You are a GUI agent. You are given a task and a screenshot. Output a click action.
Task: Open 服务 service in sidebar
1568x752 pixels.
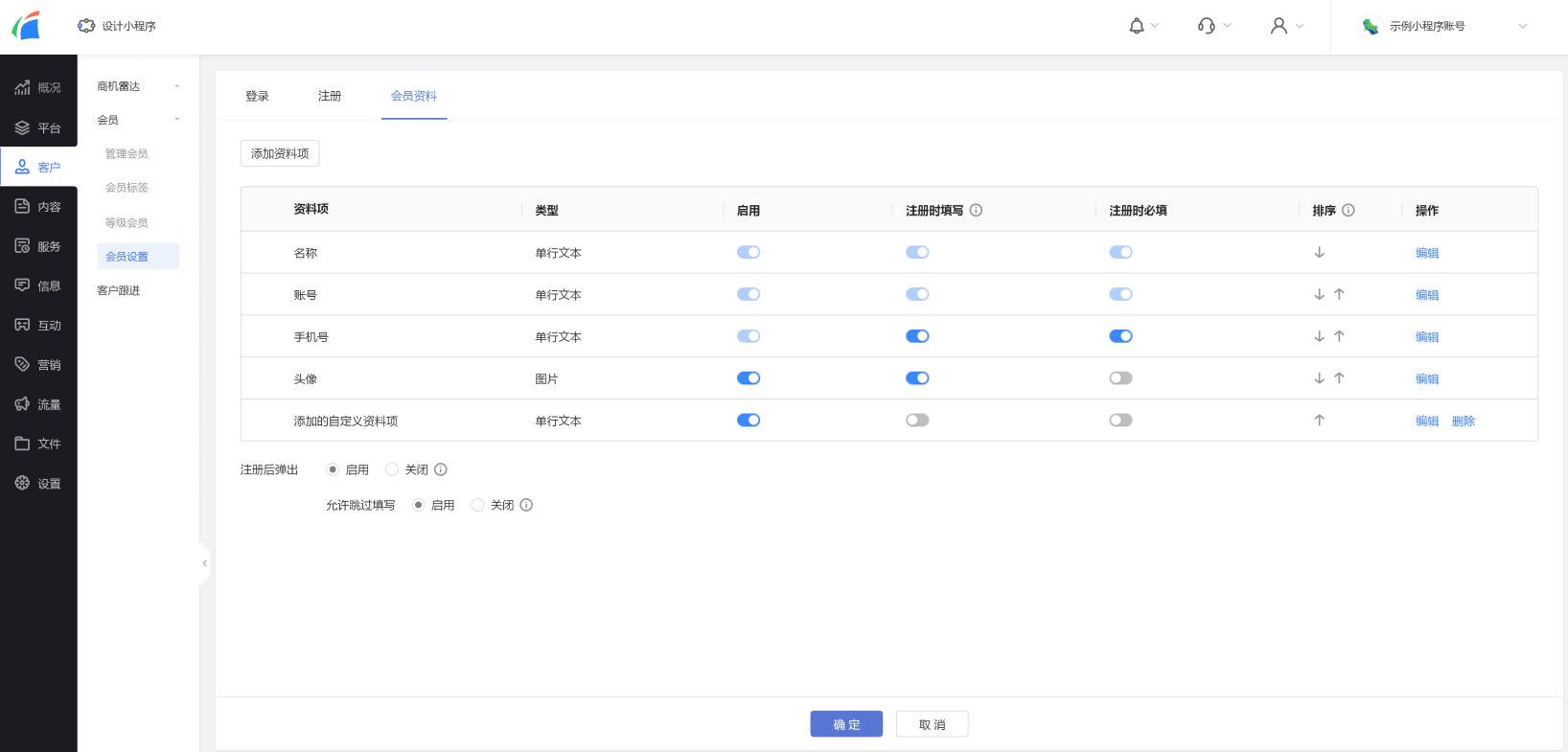(38, 246)
